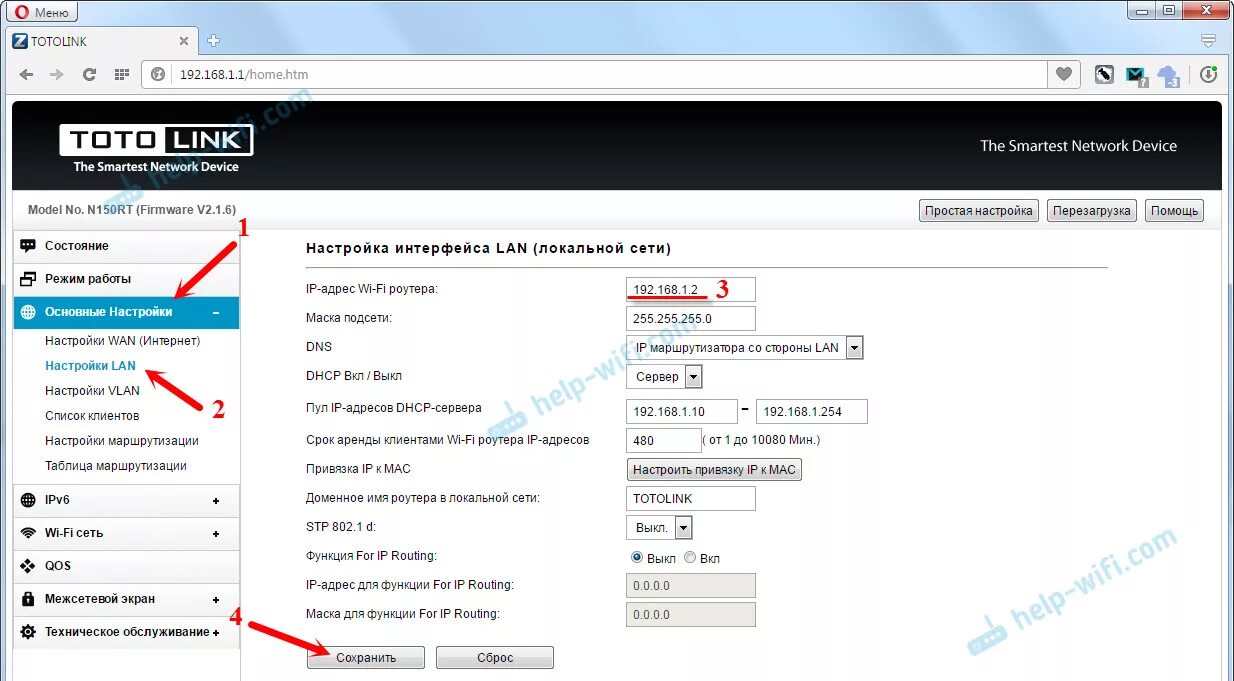Open the DNS dropdown

745,348
